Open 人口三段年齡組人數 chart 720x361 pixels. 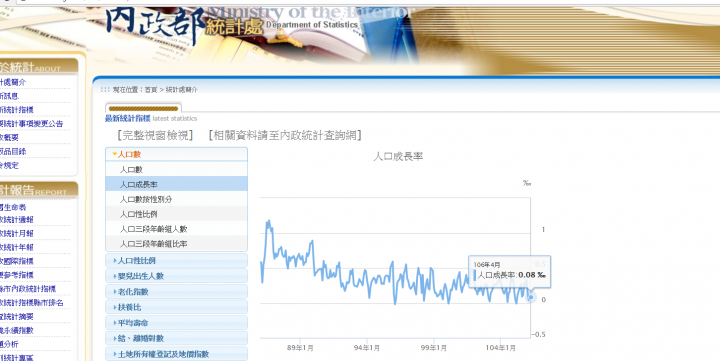pos(176,229)
